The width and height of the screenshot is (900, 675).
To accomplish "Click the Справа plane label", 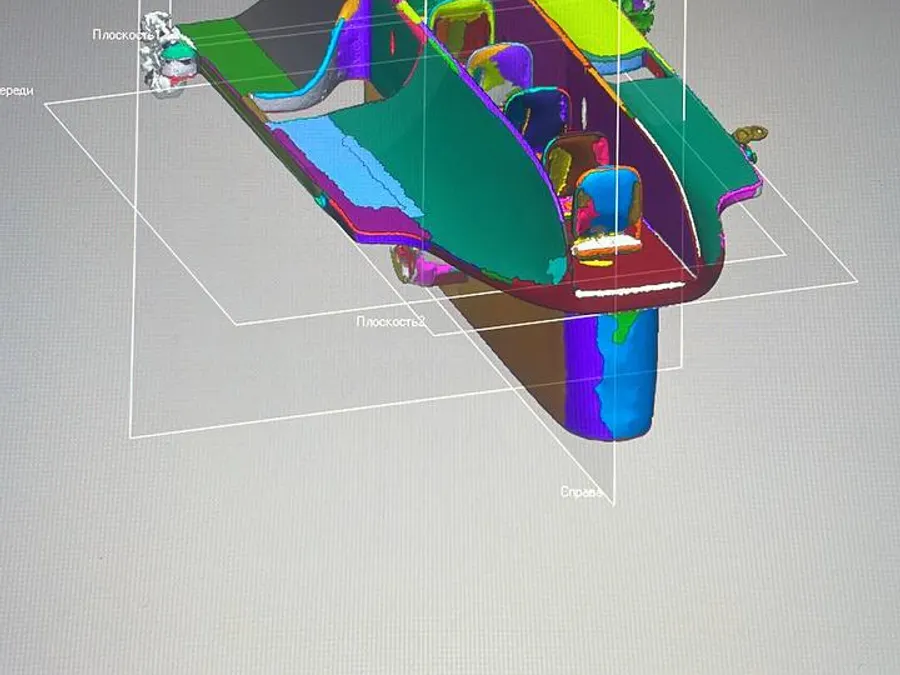I will tap(581, 492).
